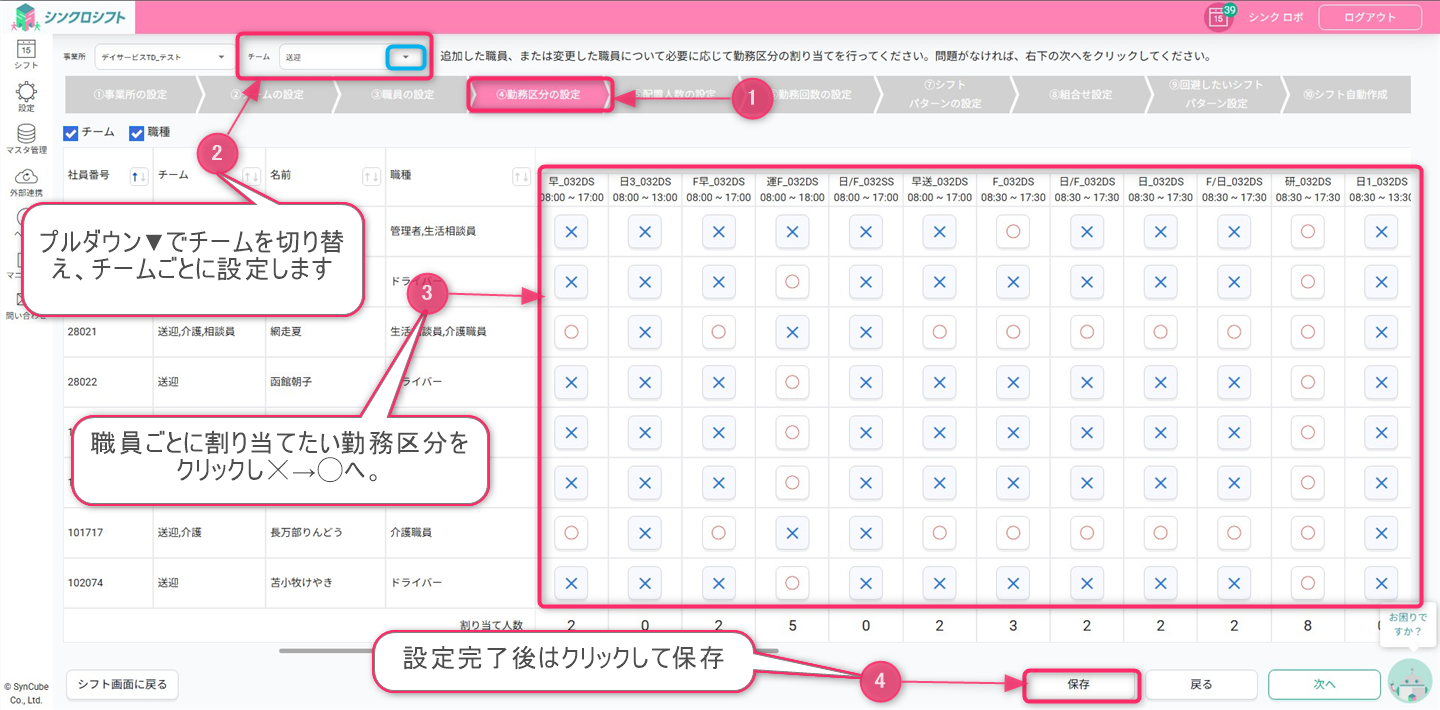Open the シフト calendar icon in sidebar

click(26, 50)
